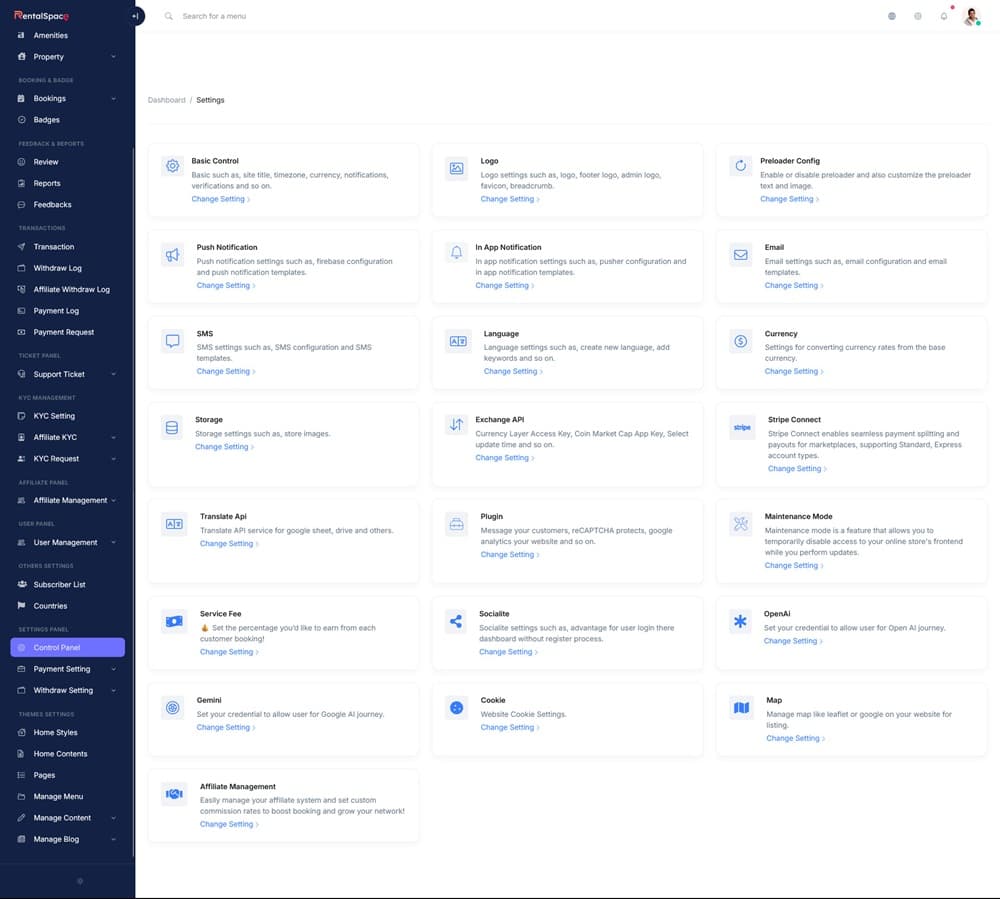Go to Home Styles in the sidebar
Screen dimensions: 1000x899
tap(55, 732)
